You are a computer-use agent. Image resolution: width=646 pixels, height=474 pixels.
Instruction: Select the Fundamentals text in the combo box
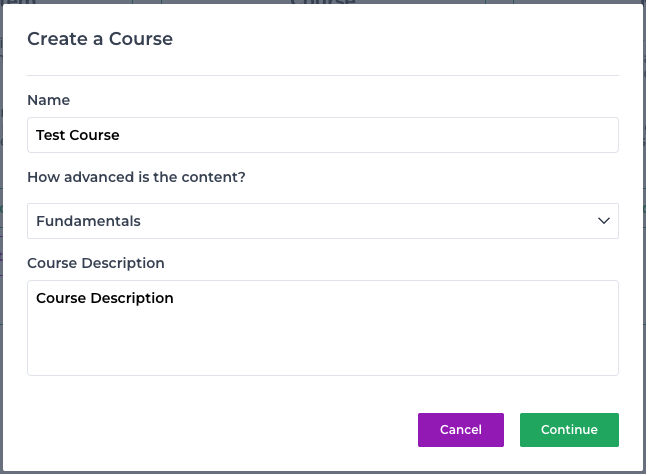click(88, 221)
